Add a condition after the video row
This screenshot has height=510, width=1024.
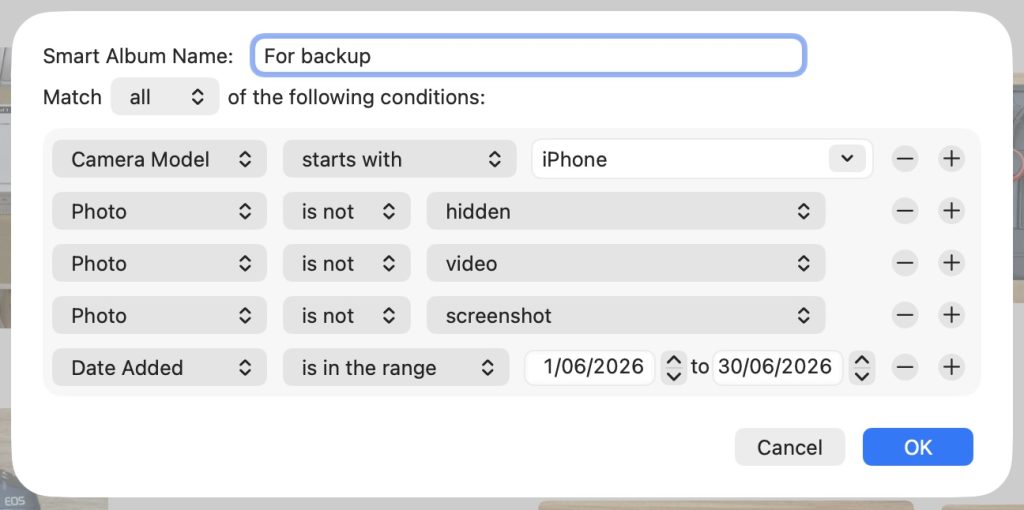[x=952, y=263]
